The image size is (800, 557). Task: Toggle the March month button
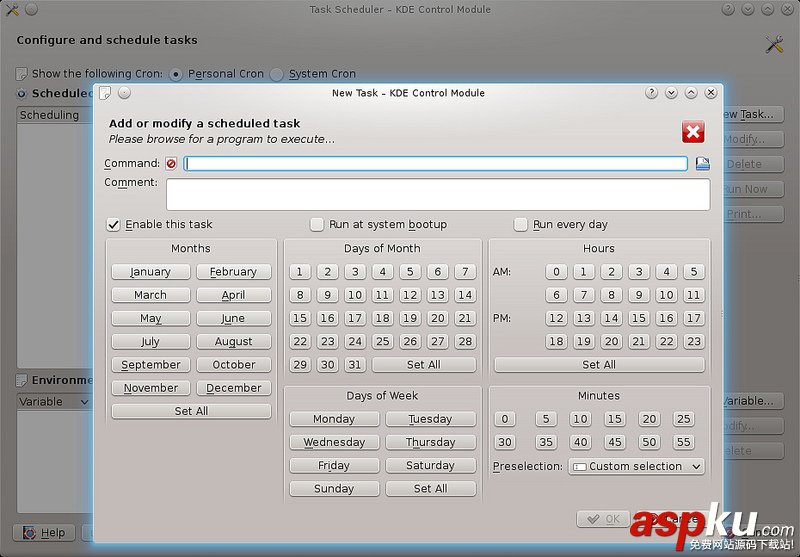pyautogui.click(x=151, y=295)
